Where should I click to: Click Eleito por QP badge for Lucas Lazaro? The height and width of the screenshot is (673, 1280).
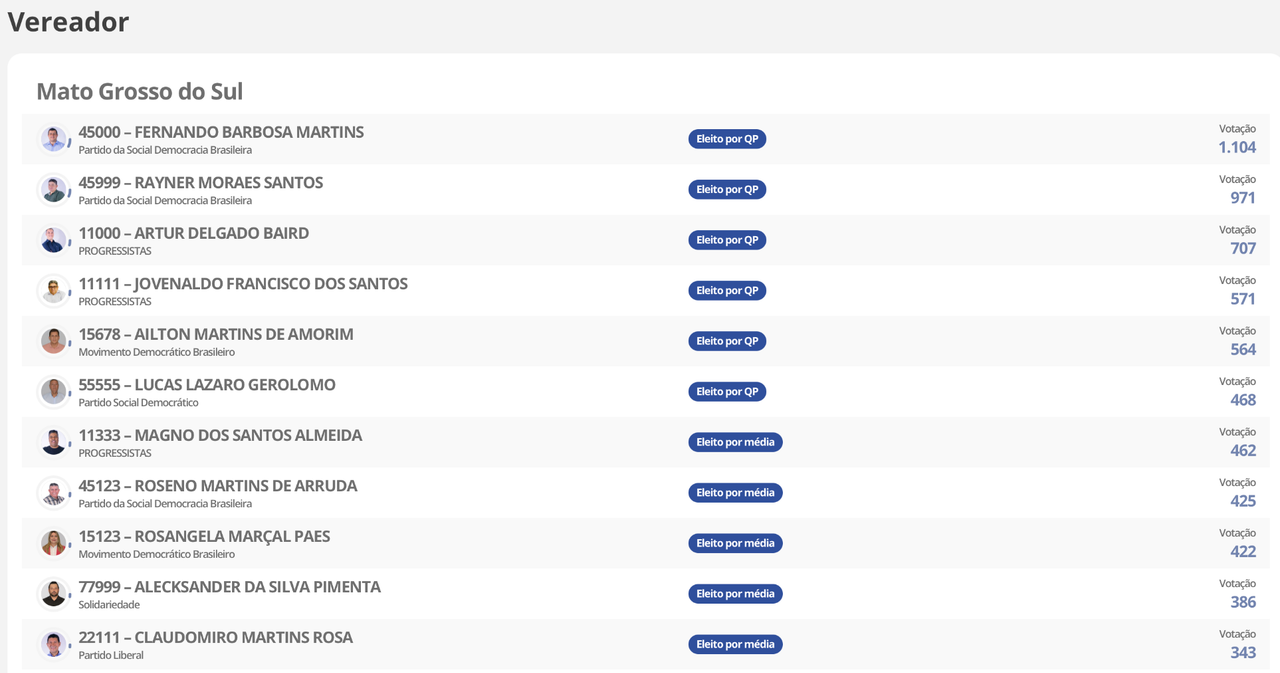click(x=727, y=391)
